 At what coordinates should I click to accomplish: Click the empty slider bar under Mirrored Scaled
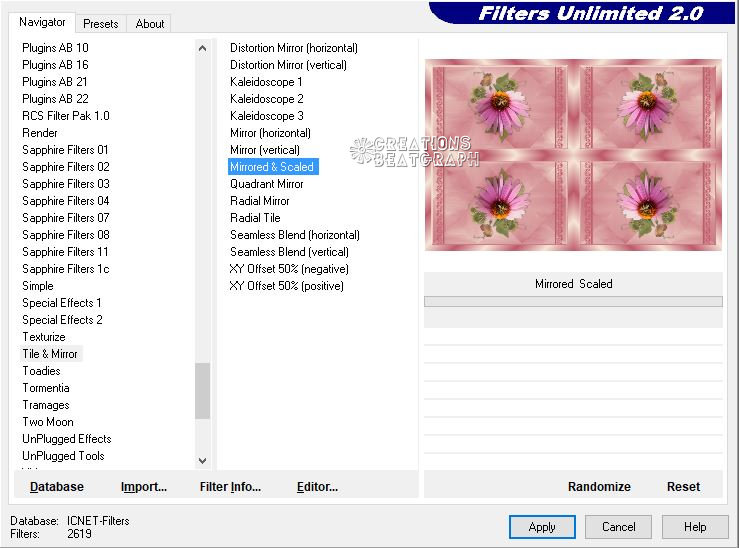click(573, 302)
